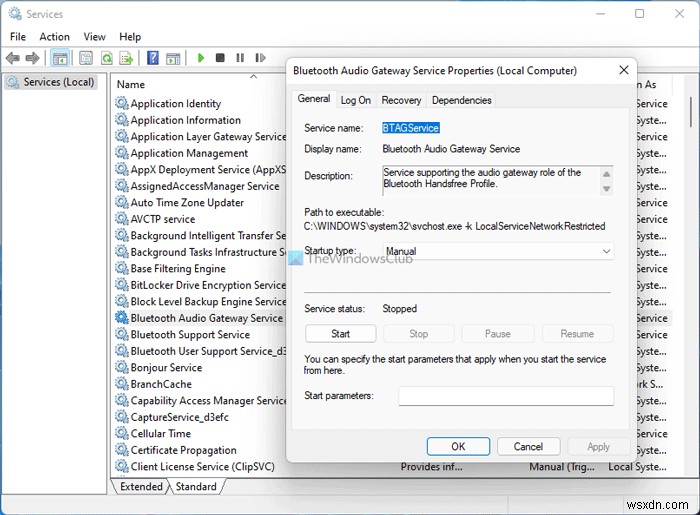Click gear icon beside Cellular Time

click(121, 433)
